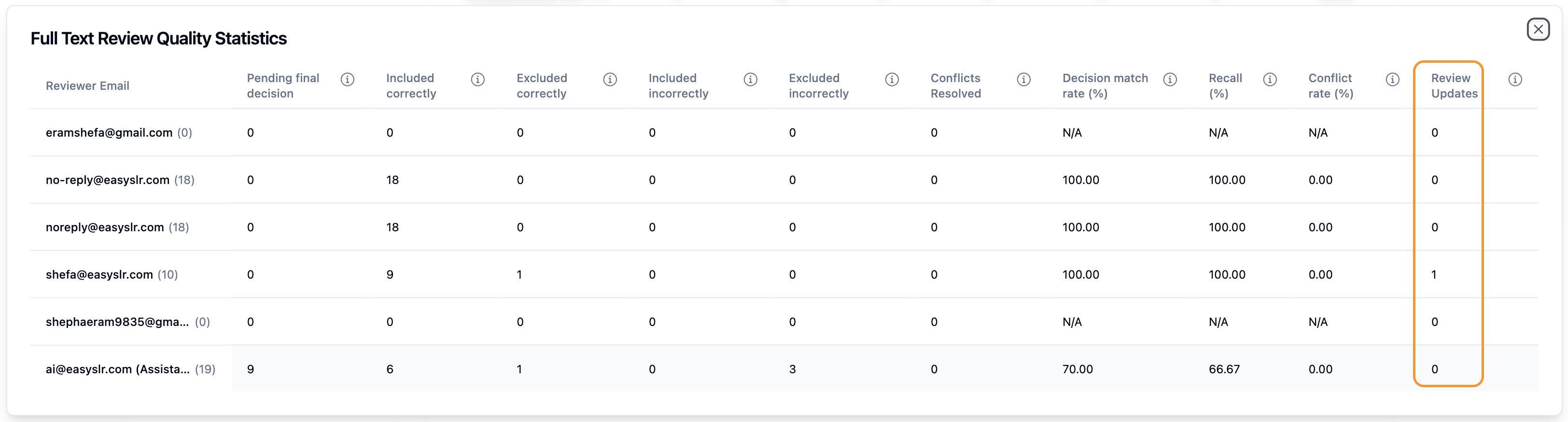Click the no-reply@easyslr.com reviewer email
Image resolution: width=1568 pixels, height=422 pixels.
107,180
